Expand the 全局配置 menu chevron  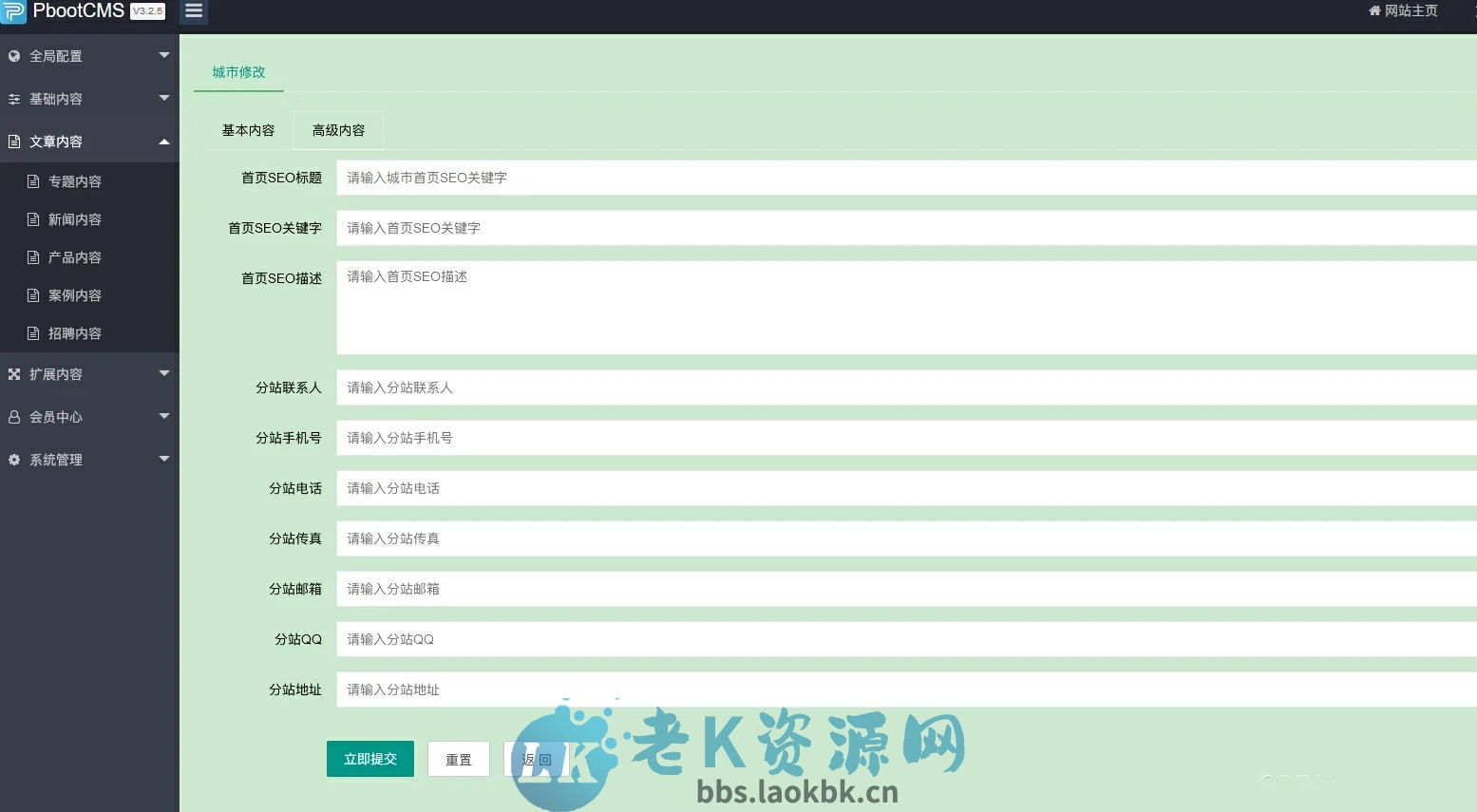tap(163, 55)
